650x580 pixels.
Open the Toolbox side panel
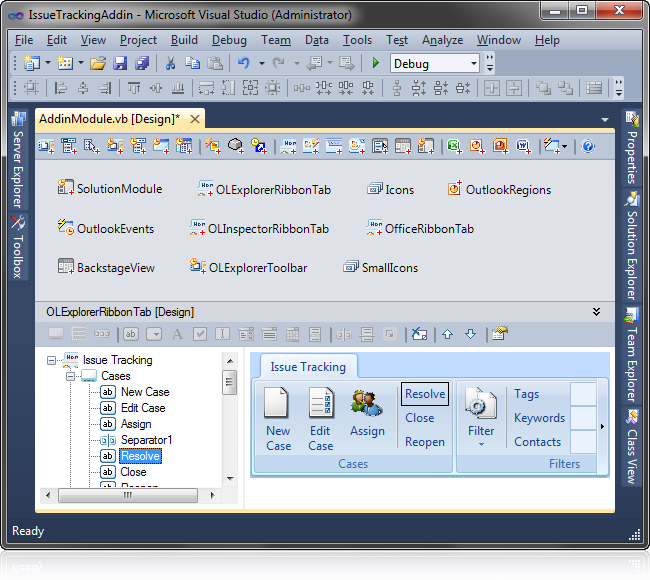(18, 247)
